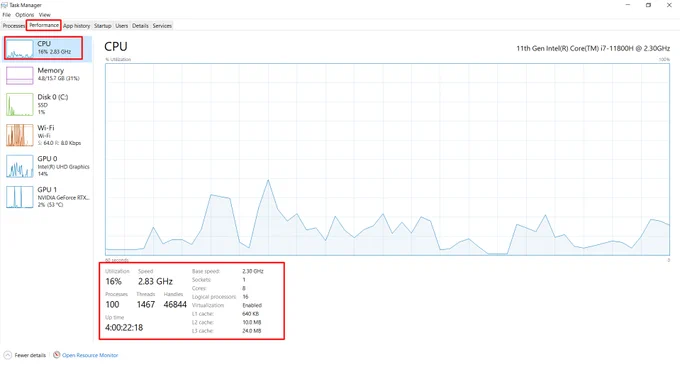Click the Fewer details text
Screen dimensions: 680x365
[x=30, y=355]
